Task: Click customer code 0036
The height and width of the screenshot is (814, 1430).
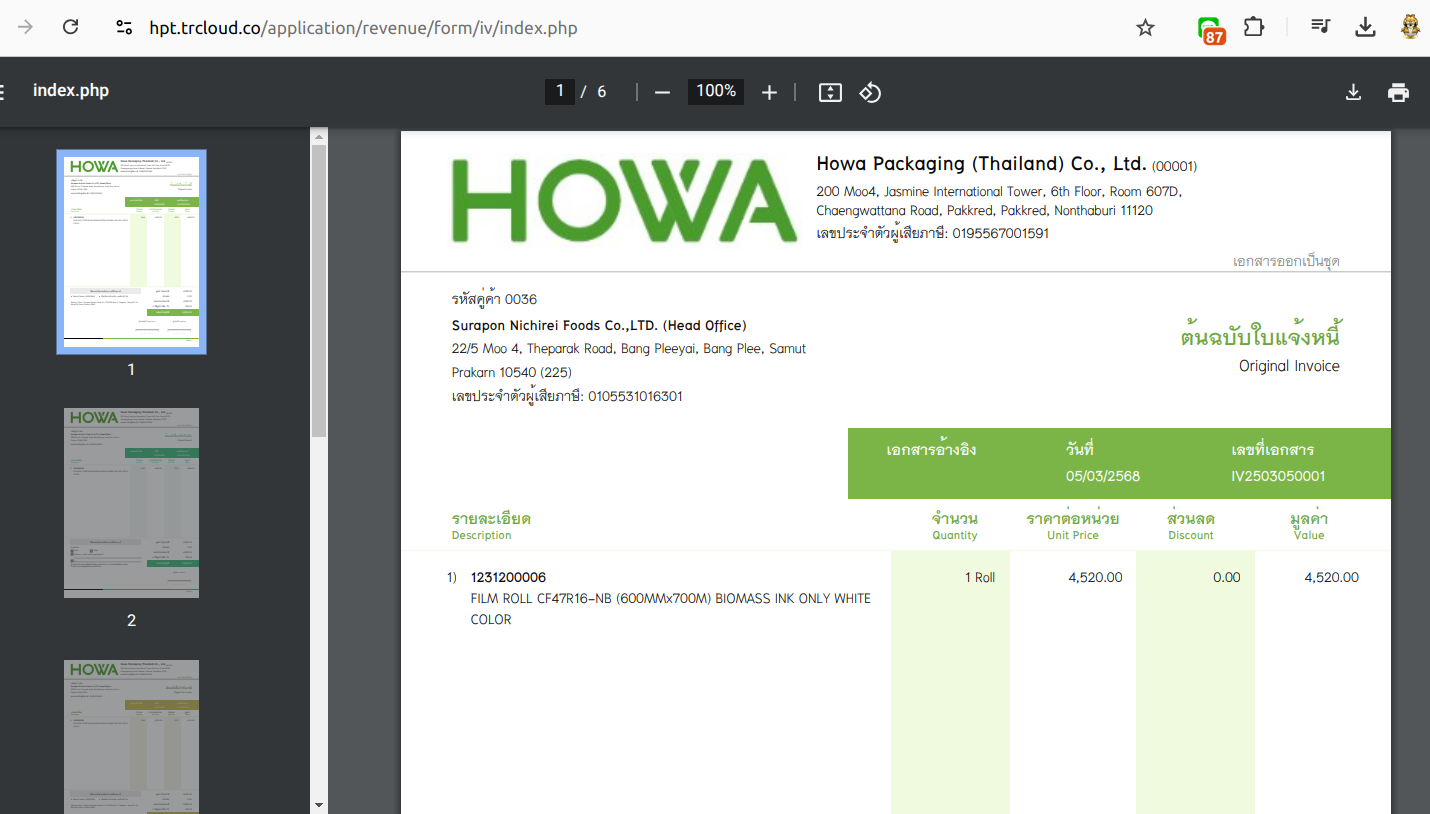Action: click(x=521, y=300)
